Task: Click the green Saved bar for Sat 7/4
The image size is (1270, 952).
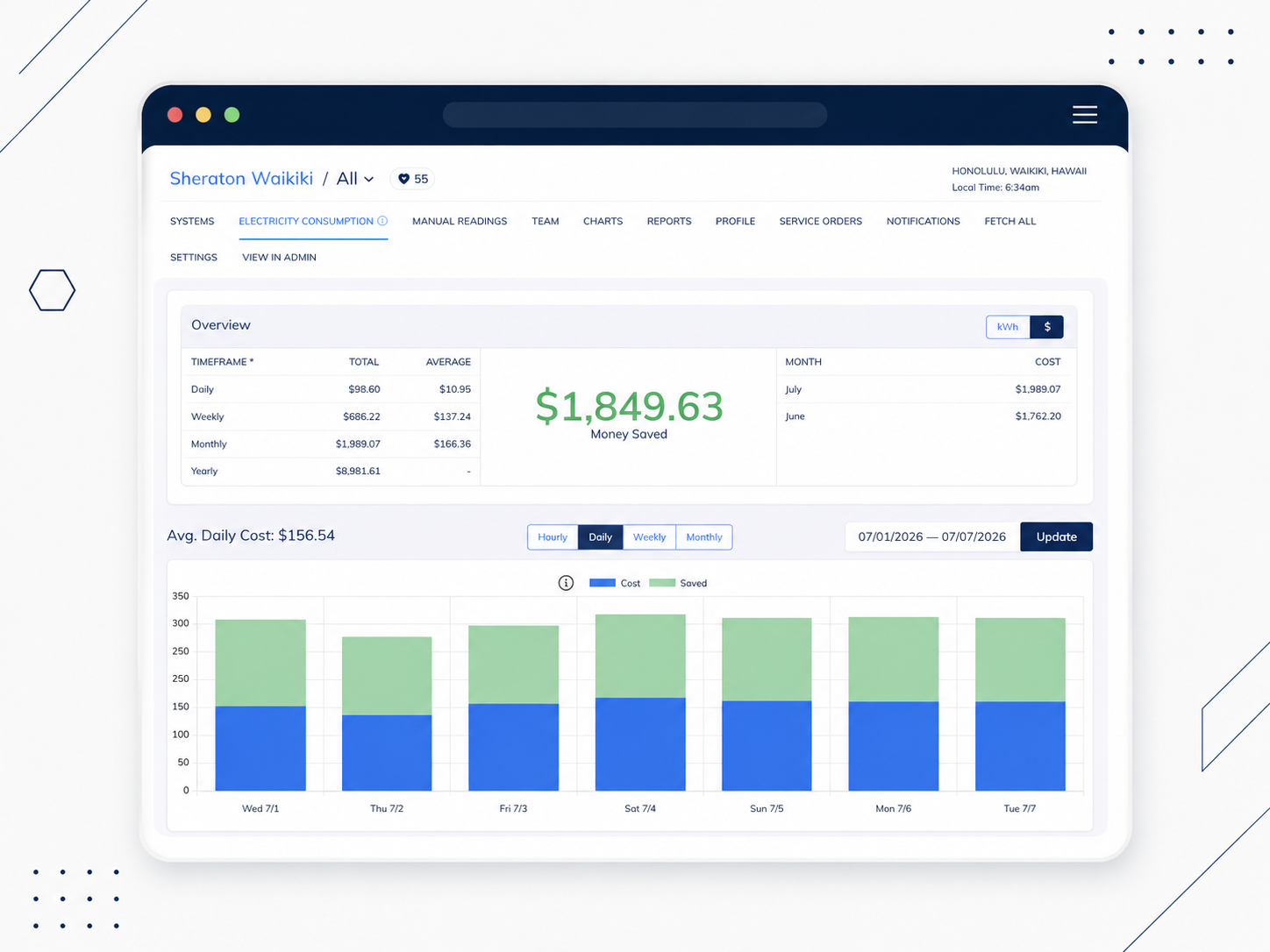Action: tap(640, 657)
